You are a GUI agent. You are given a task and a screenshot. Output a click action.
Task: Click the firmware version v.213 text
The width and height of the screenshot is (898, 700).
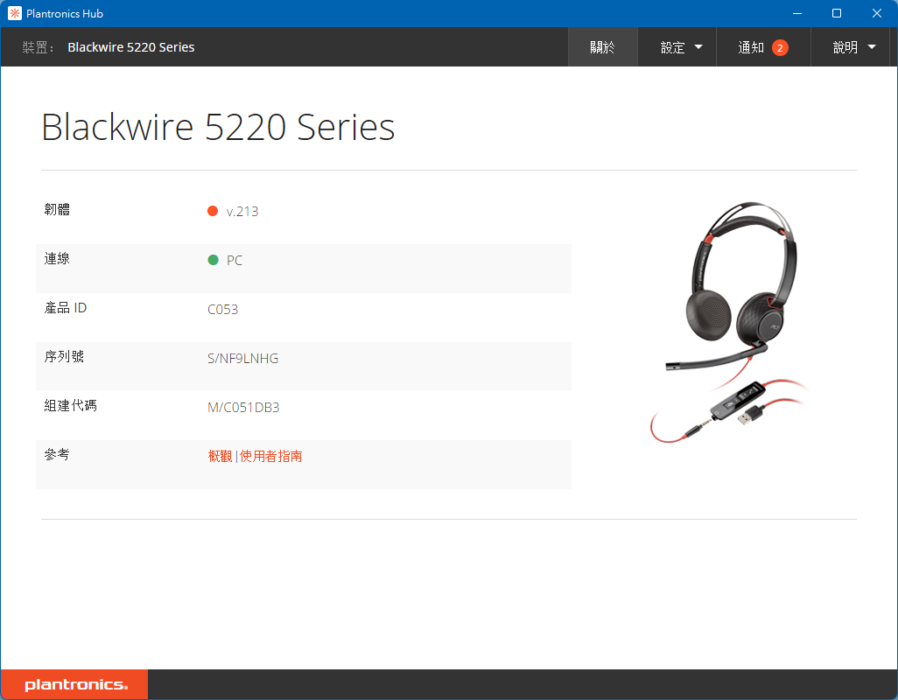[x=242, y=211]
